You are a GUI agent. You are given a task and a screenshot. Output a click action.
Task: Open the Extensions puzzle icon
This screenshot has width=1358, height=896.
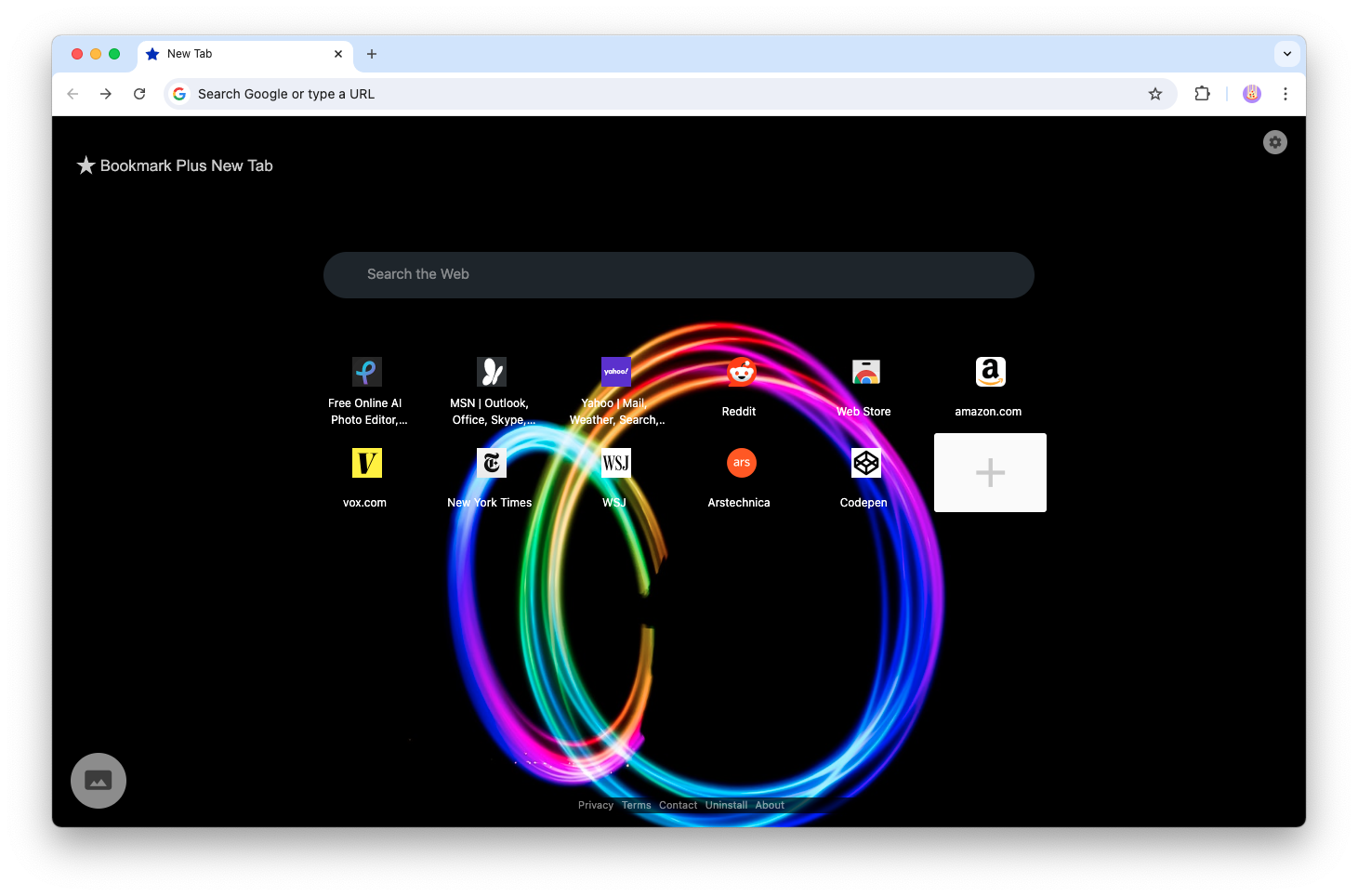(x=1202, y=94)
